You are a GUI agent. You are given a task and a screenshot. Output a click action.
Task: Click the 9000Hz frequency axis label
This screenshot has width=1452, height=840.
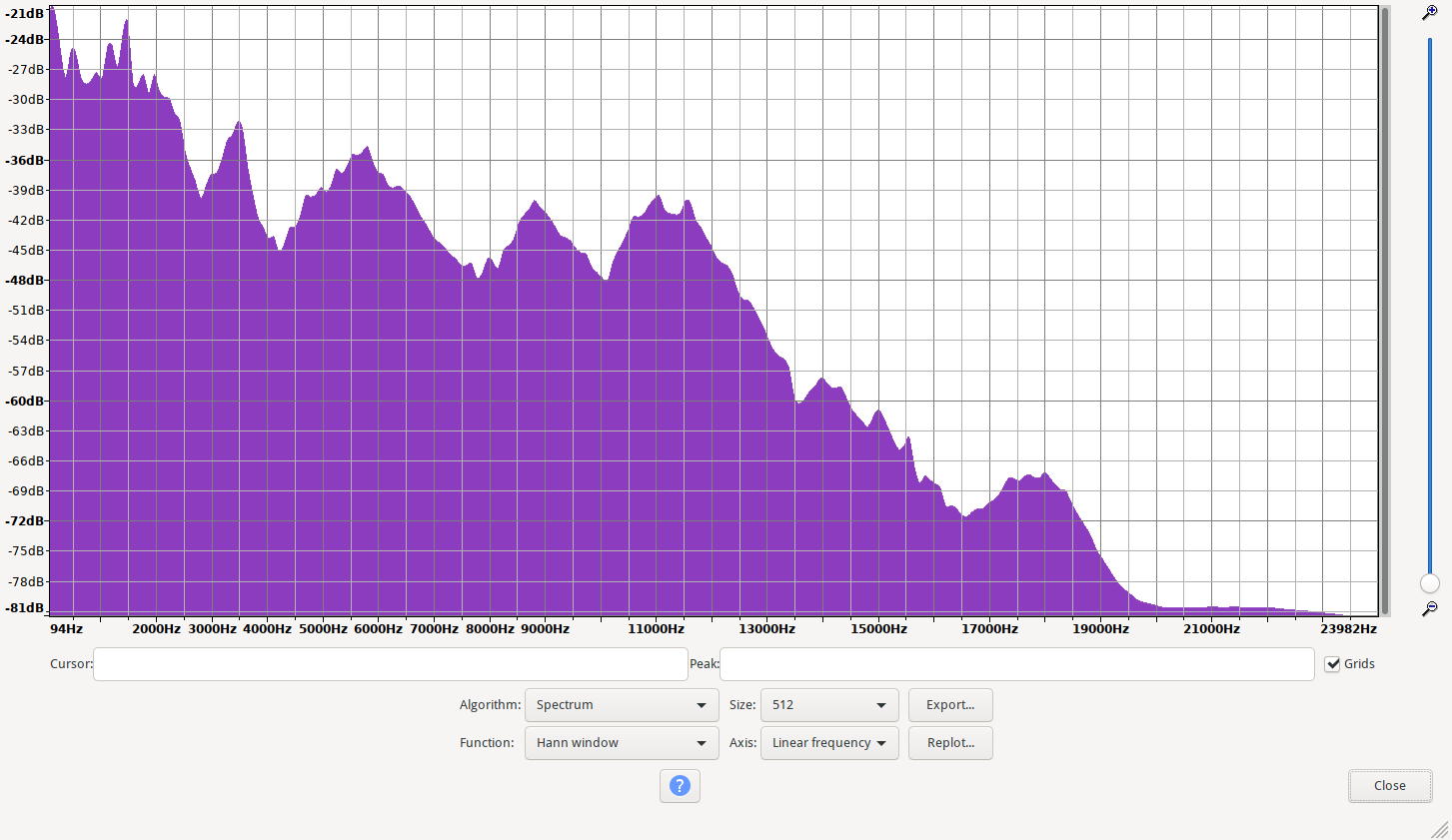546,628
